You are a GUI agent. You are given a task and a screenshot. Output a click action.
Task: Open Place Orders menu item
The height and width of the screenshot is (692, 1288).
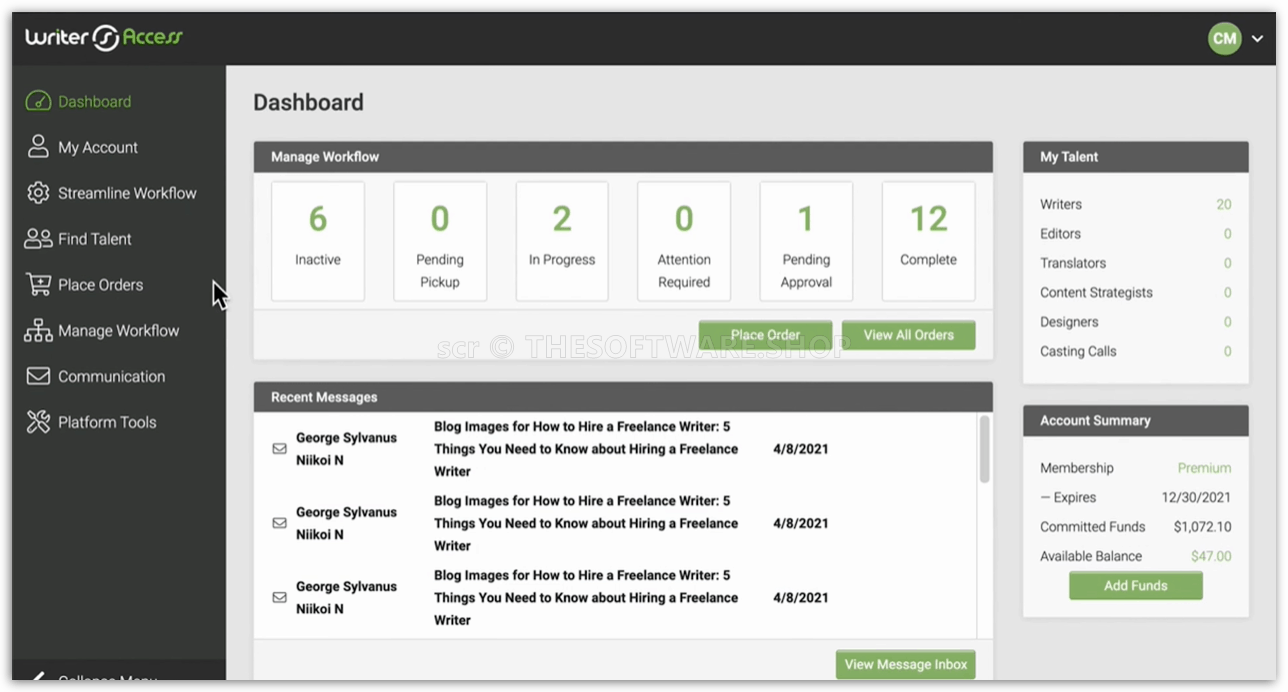[100, 285]
